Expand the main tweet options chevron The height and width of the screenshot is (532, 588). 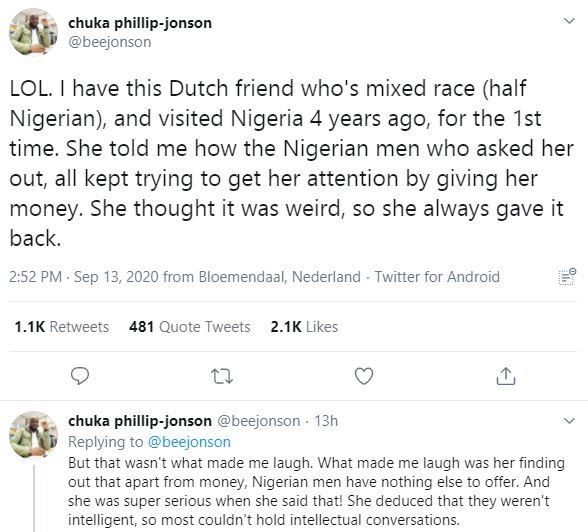coord(569,21)
